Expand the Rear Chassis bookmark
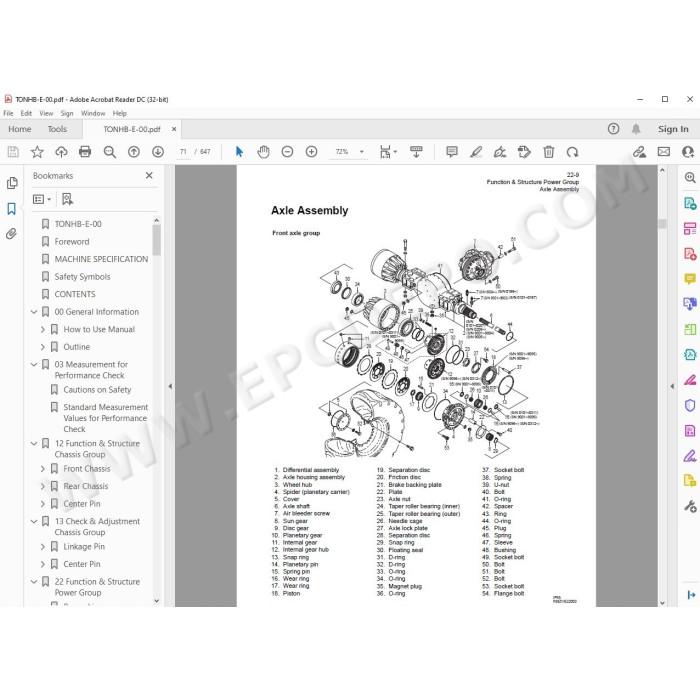This screenshot has width=700, height=700. point(43,486)
